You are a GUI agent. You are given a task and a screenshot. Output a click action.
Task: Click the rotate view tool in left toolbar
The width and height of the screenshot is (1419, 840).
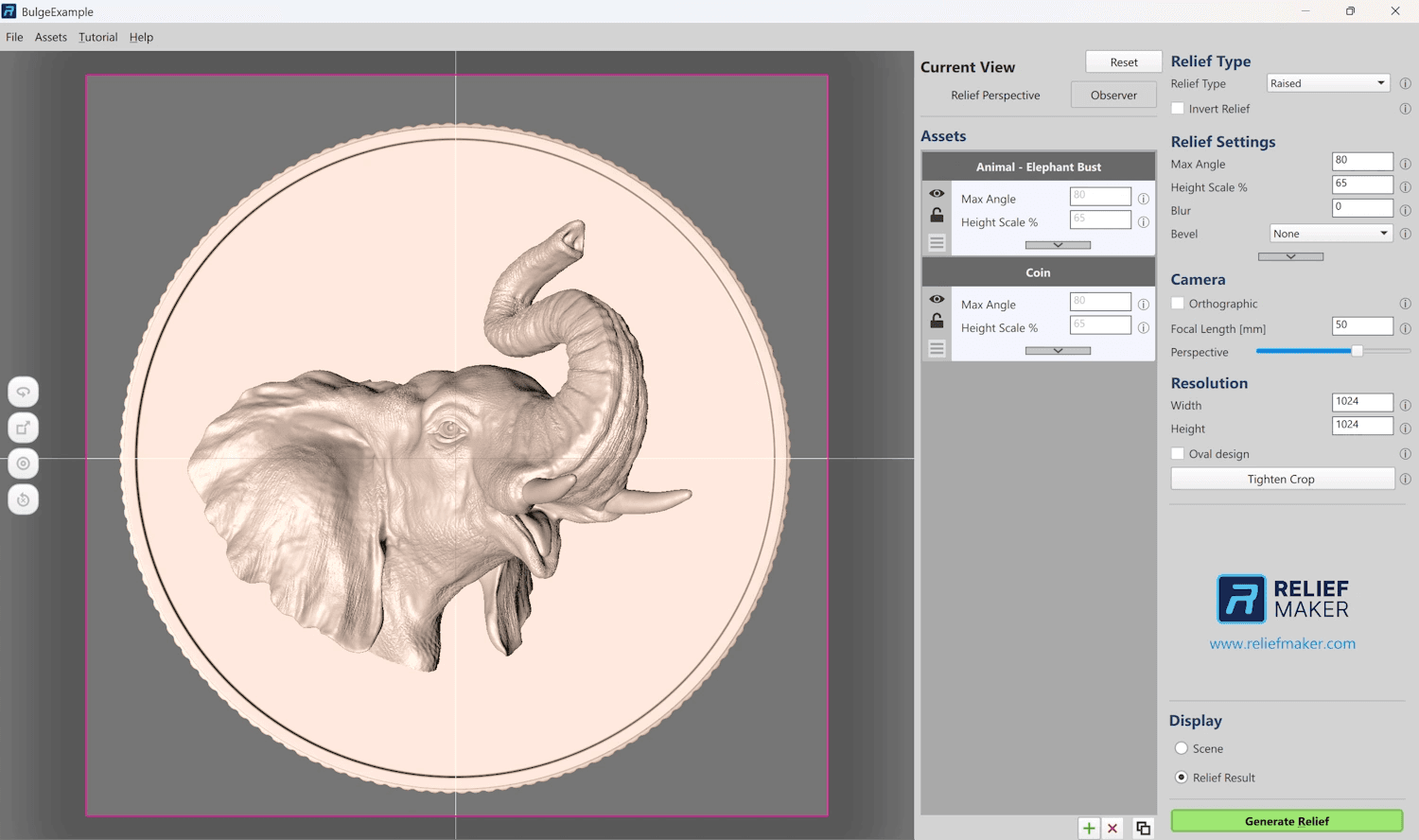point(24,392)
